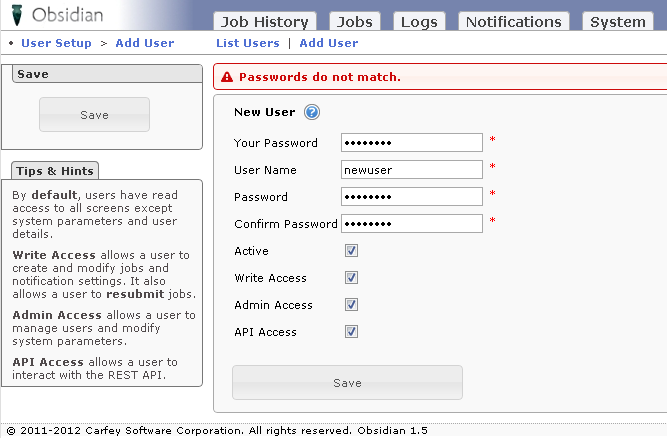Image resolution: width=667 pixels, height=438 pixels.
Task: Open the Notifications tab
Action: pos(513,22)
